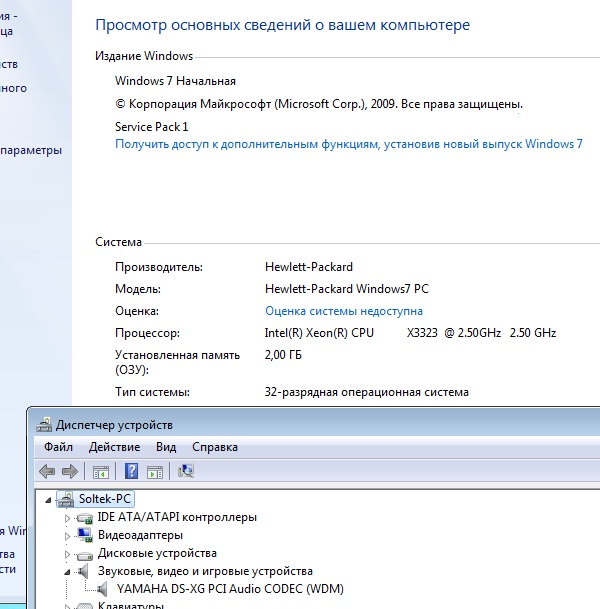Click manufacturer value Hewlett-Packard
Screen dimensions: 600x609
(x=309, y=267)
